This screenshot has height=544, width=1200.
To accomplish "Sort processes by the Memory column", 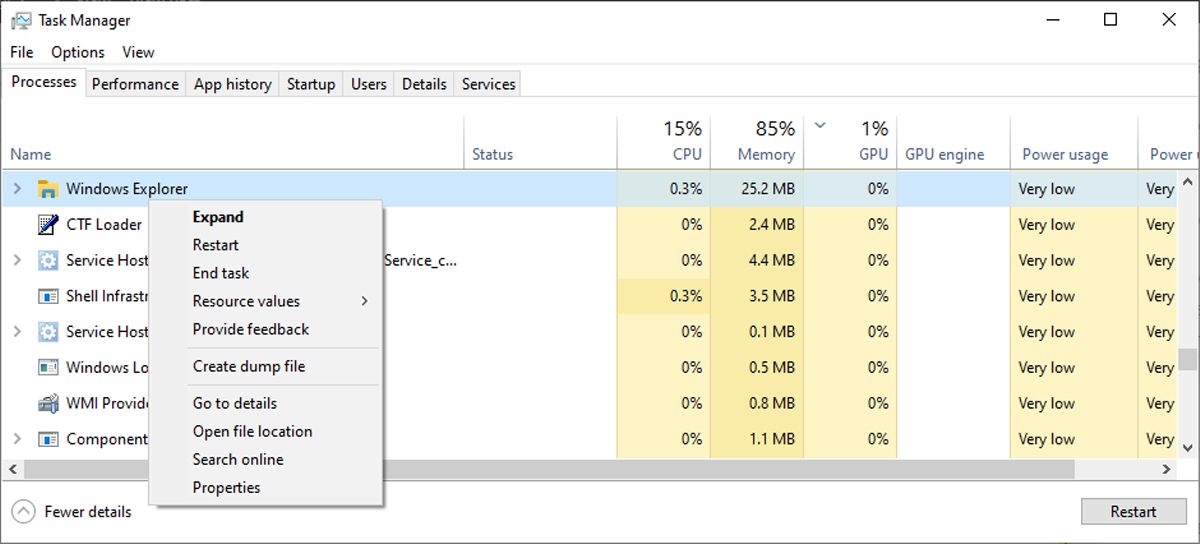I will (x=766, y=154).
